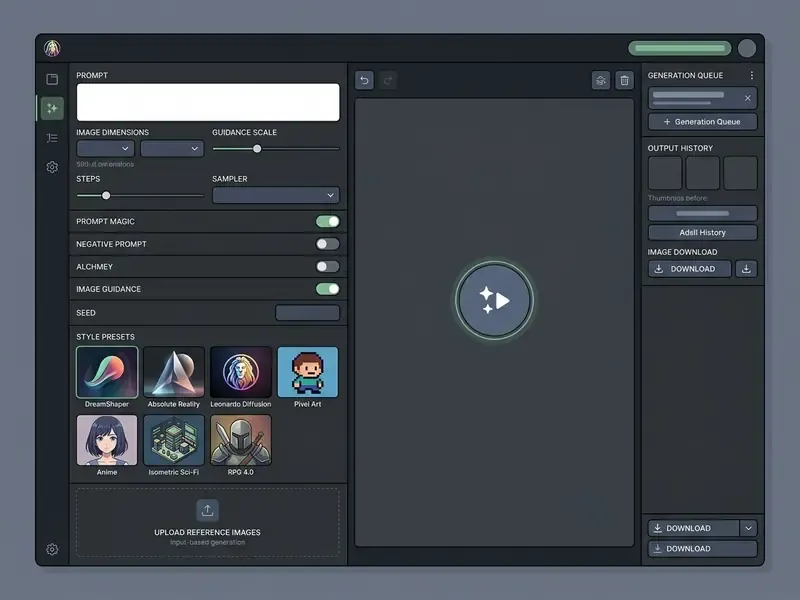Viewport: 800px width, 600px height.
Task: Open third Output History thumbnail
Action: pos(740,173)
